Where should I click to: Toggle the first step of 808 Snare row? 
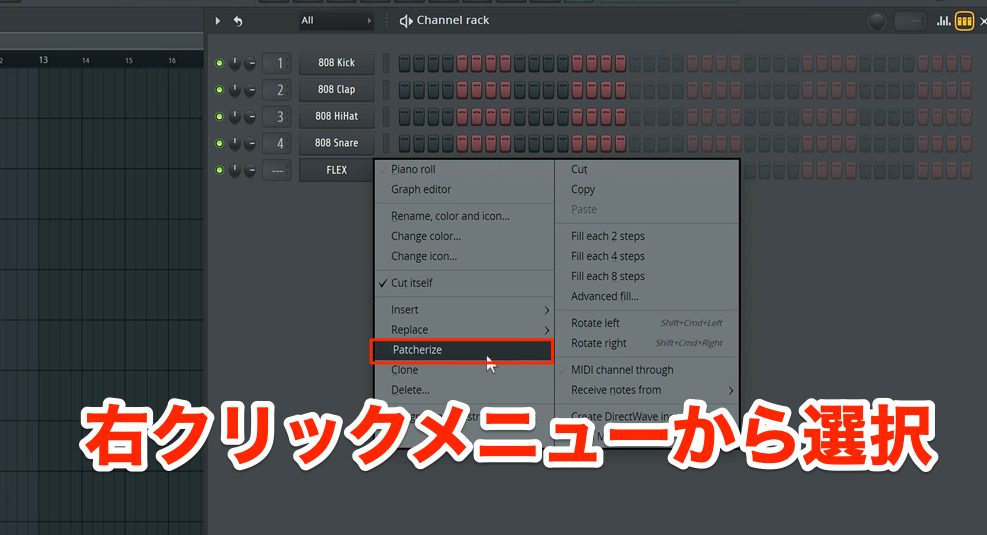404,144
